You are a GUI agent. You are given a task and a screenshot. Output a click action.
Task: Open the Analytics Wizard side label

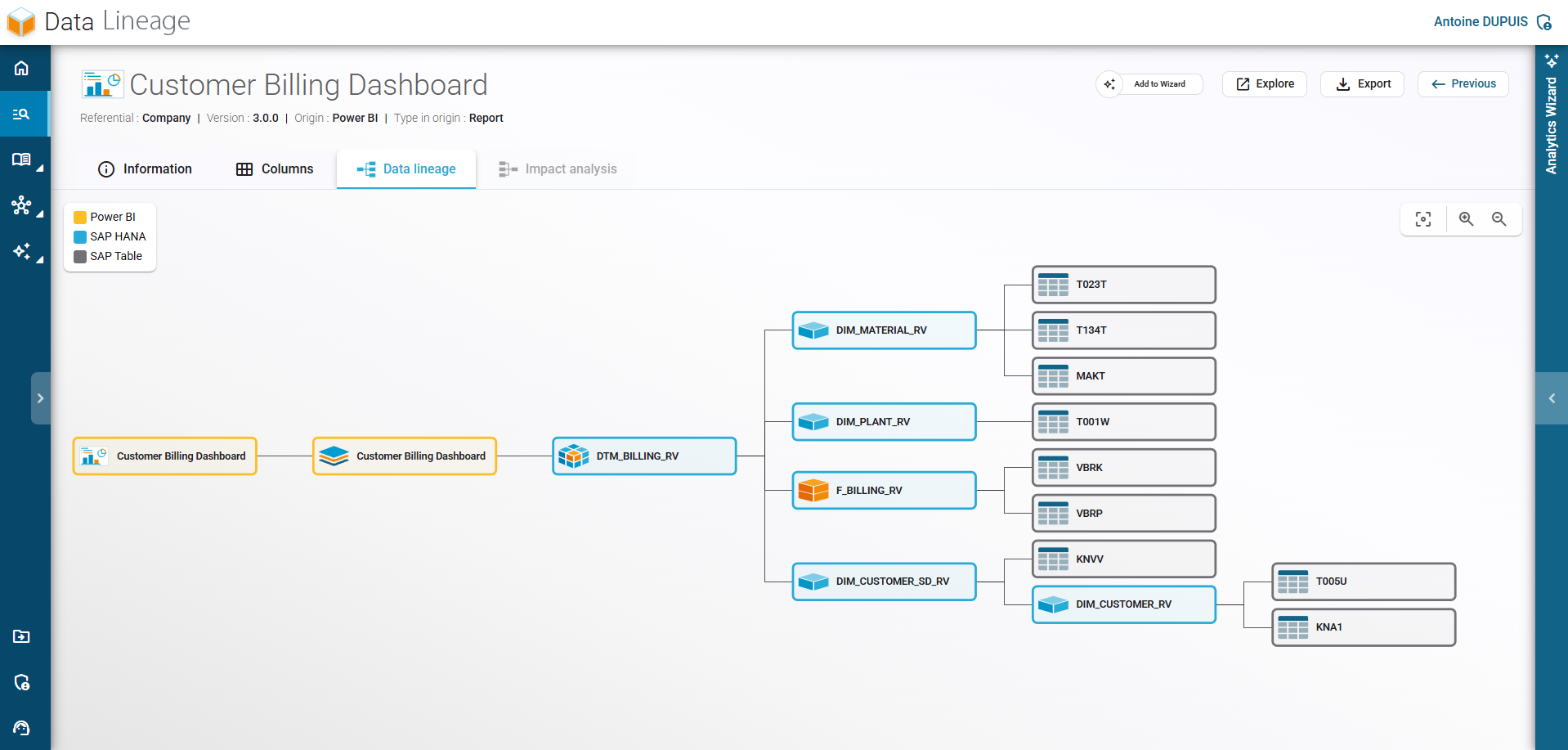[1552, 126]
